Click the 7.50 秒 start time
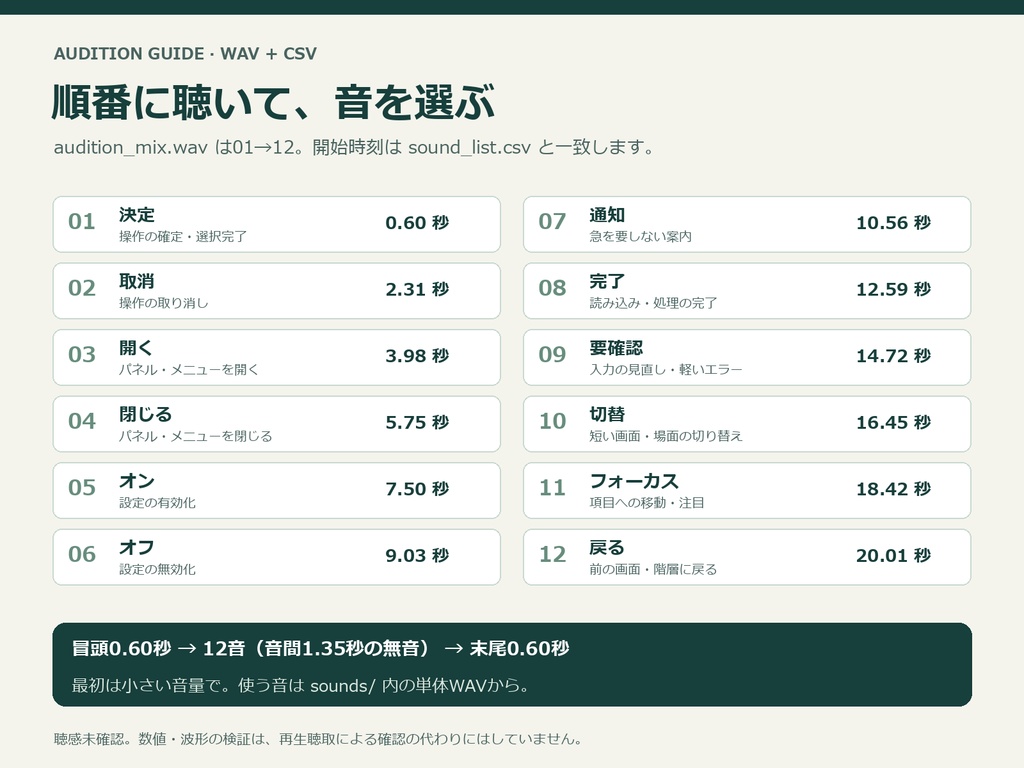The height and width of the screenshot is (768, 1024). coord(417,489)
